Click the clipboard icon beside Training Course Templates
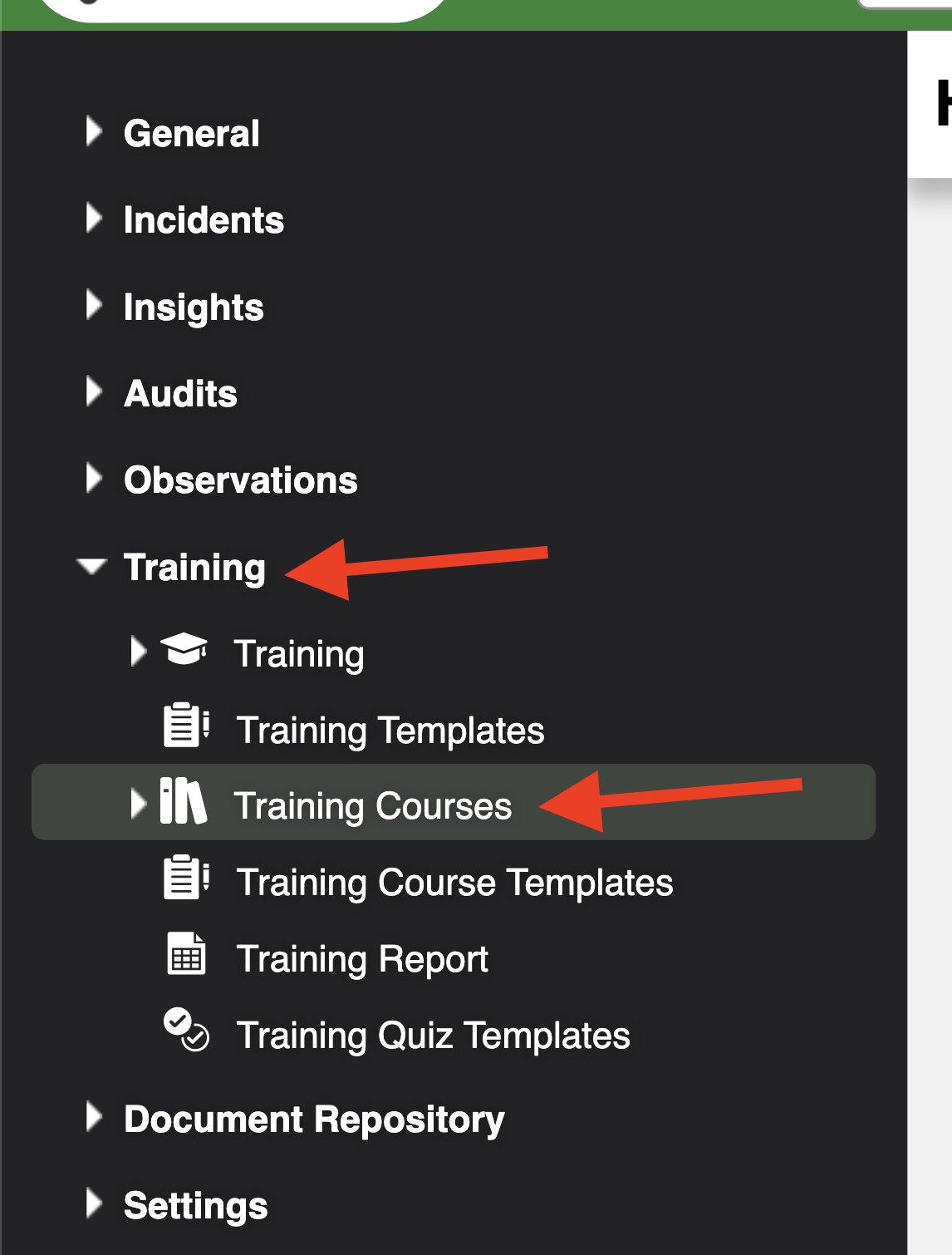952x1255 pixels. [x=186, y=878]
